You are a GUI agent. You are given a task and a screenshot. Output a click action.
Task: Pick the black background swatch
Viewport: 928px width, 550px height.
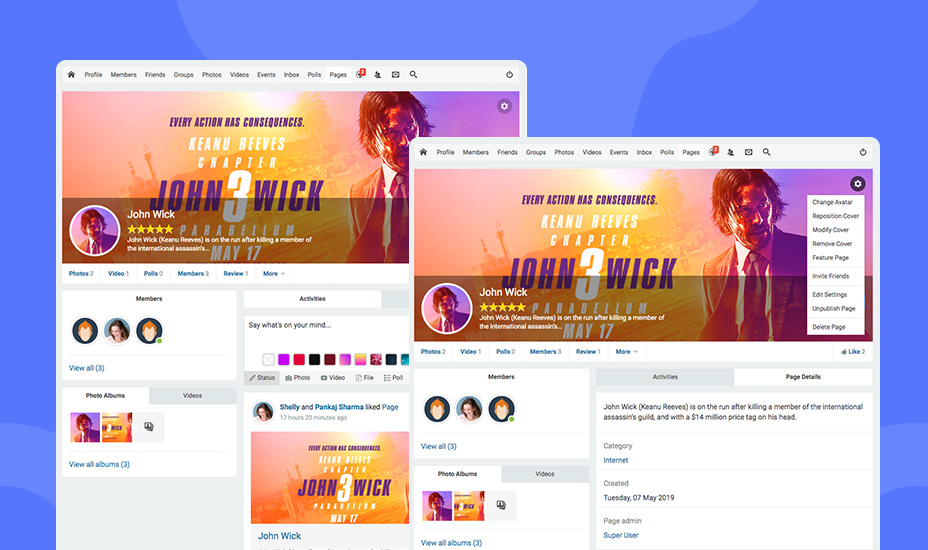[315, 359]
